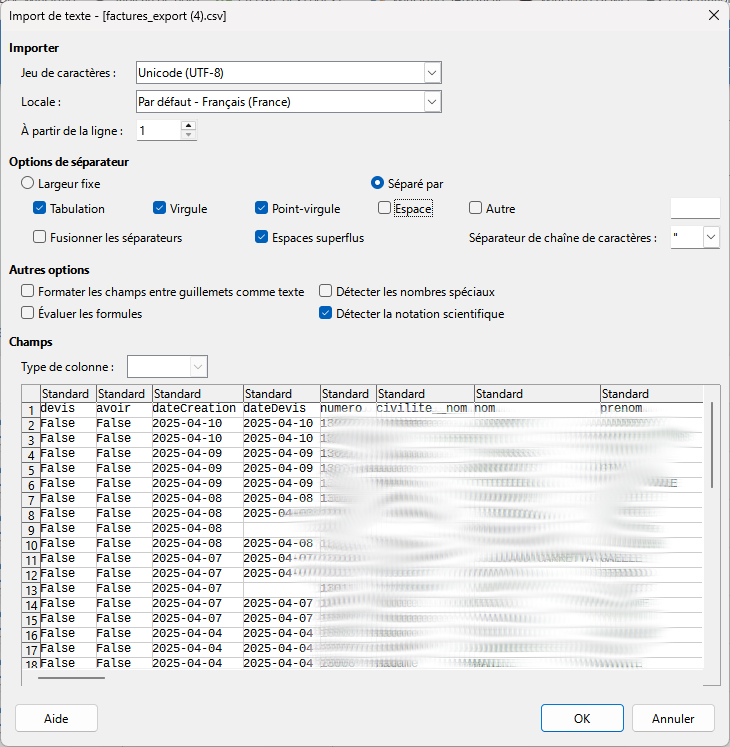Increase the À partir de la ligne value

point(189,125)
